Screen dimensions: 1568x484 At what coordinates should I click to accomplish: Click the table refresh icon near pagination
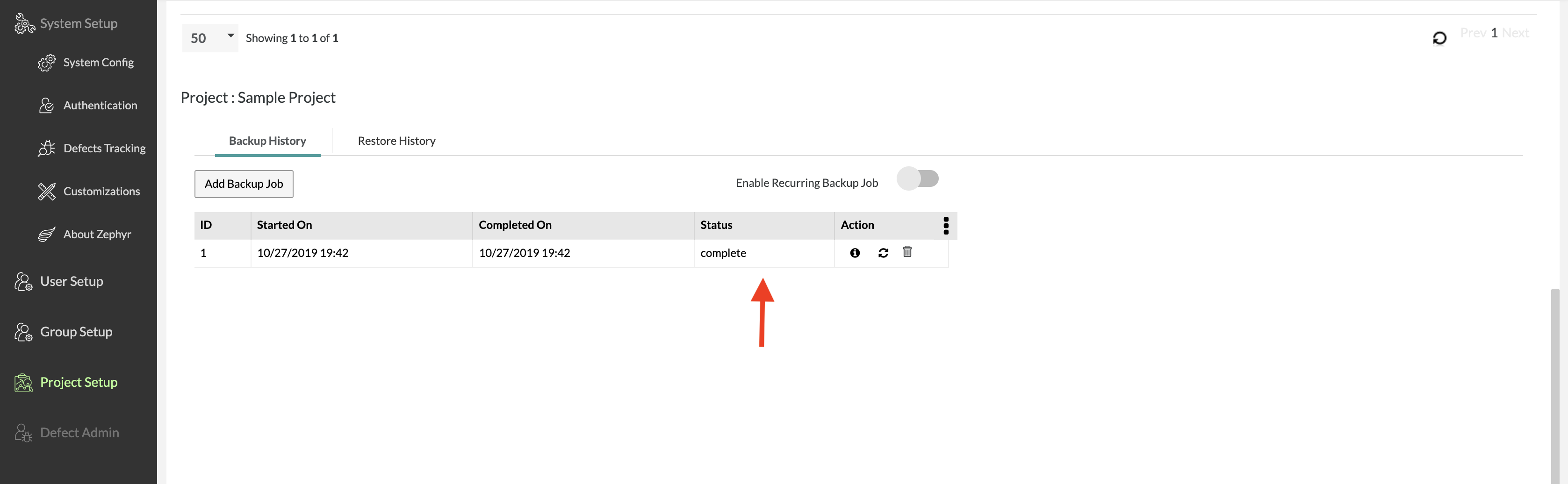[x=1439, y=38]
